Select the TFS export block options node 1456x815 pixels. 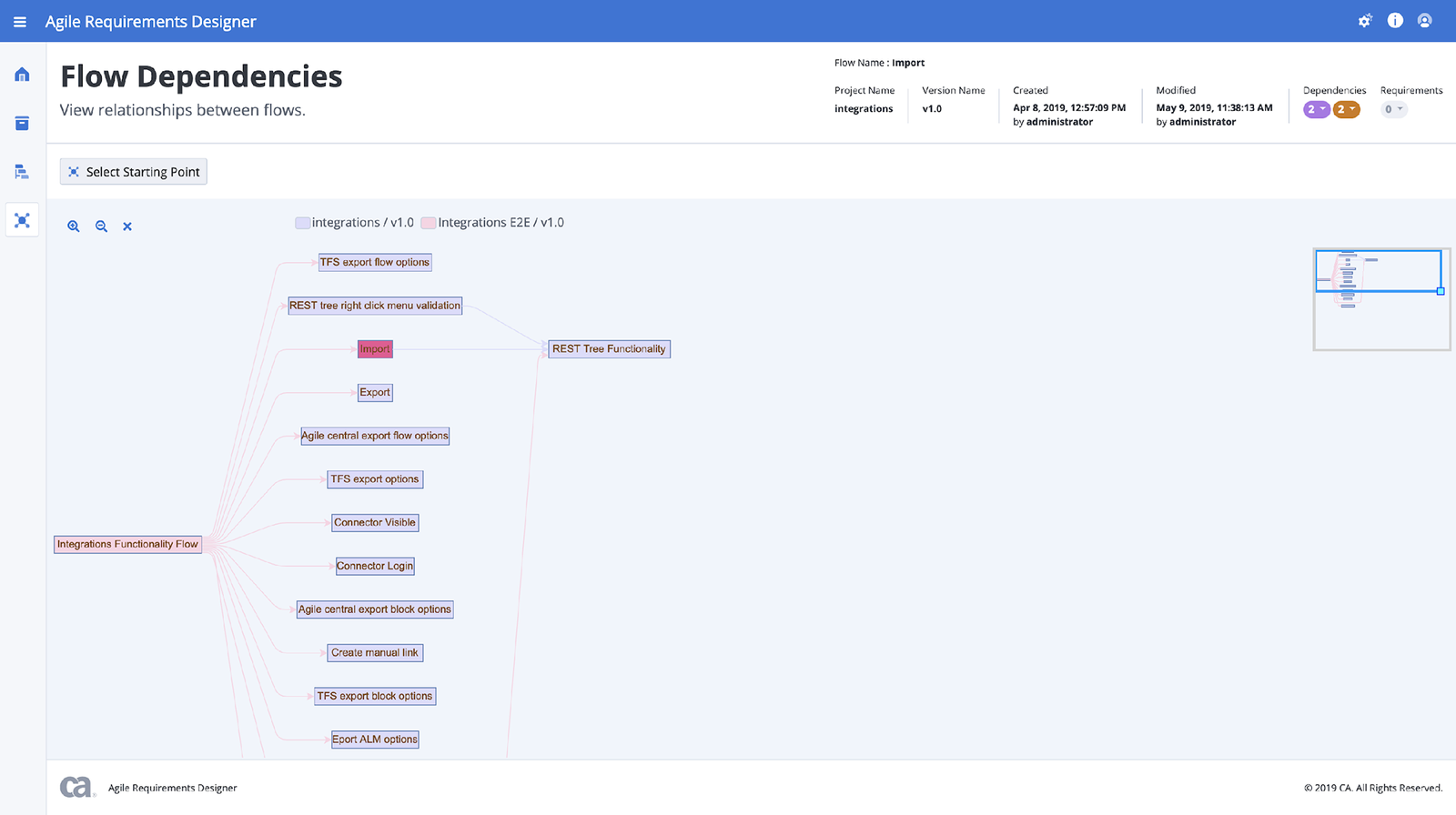click(x=375, y=696)
